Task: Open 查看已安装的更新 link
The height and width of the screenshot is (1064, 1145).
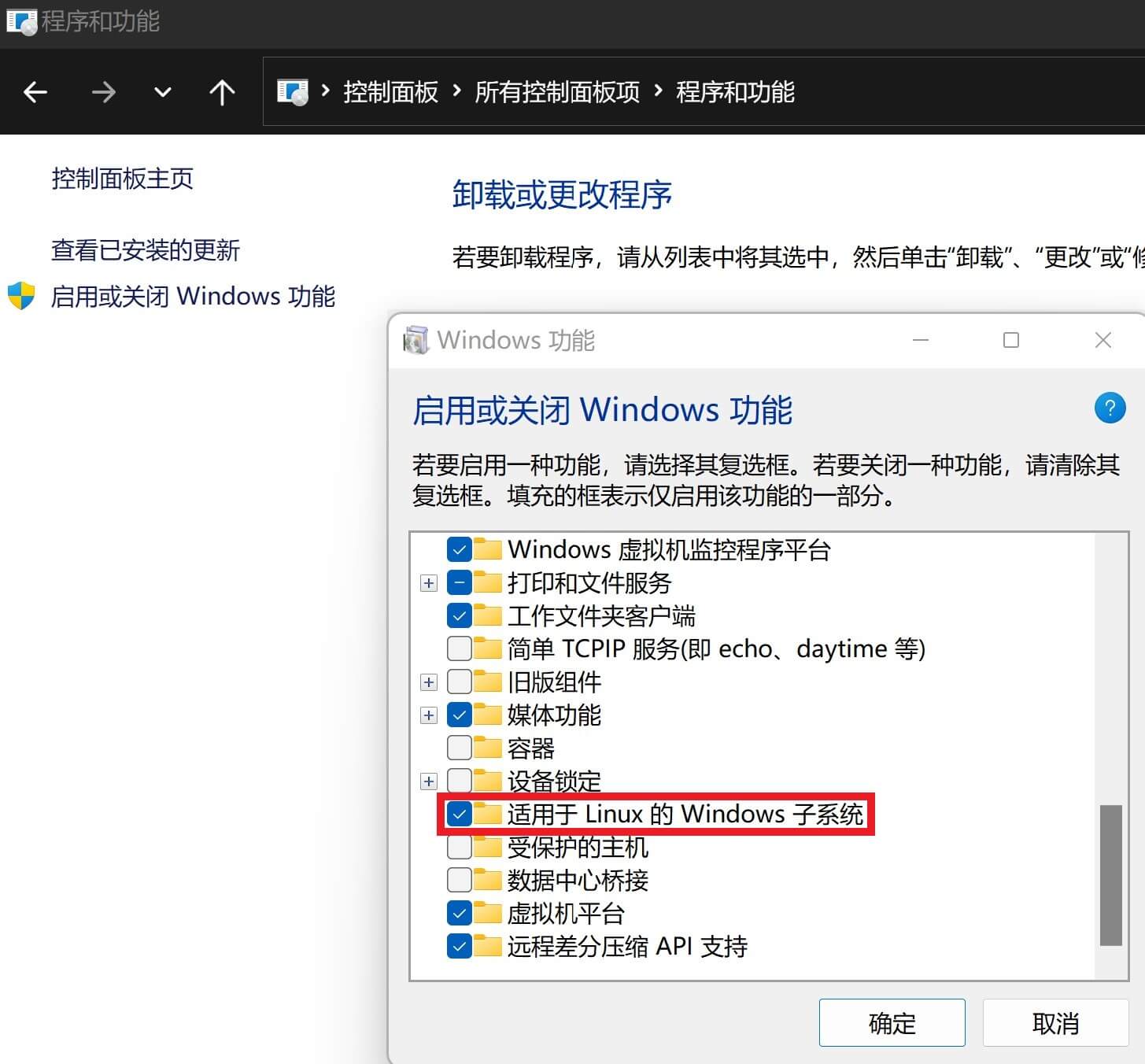Action: tap(146, 250)
